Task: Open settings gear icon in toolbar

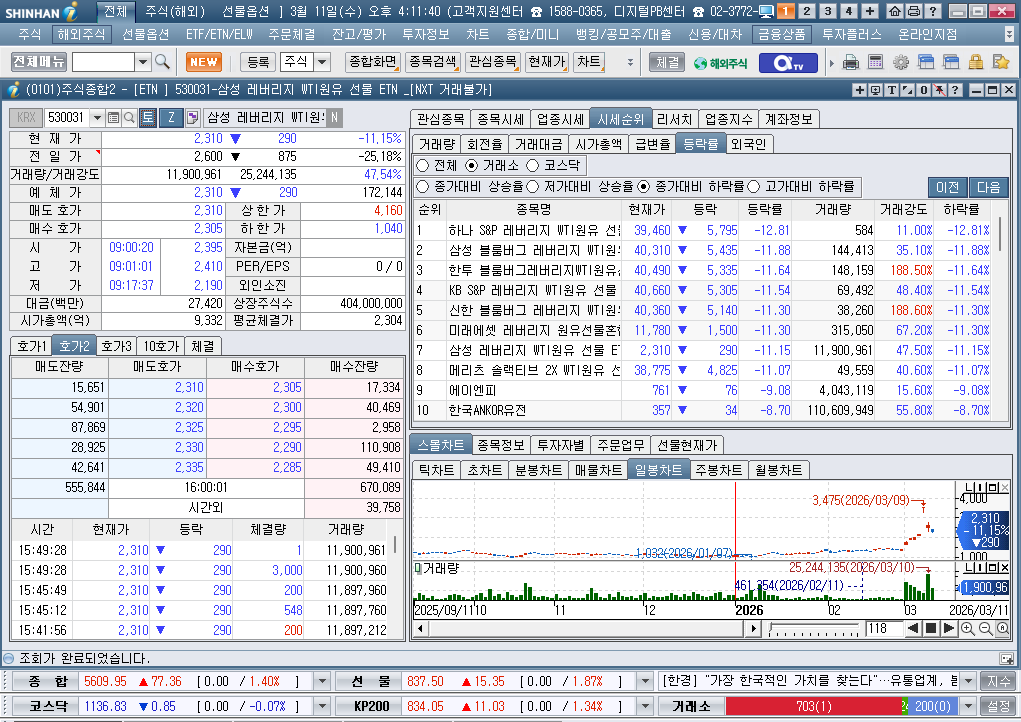Action: click(901, 62)
